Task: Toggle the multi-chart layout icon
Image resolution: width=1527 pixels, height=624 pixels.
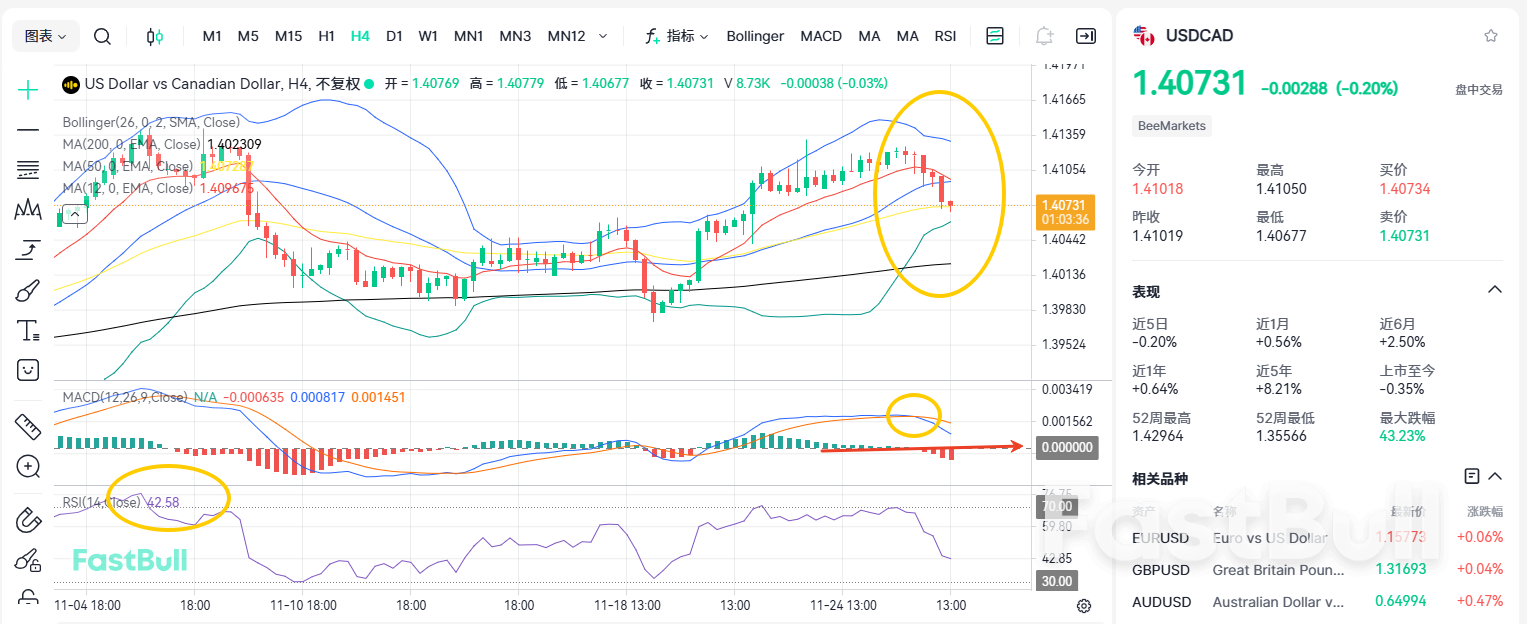Action: [994, 35]
